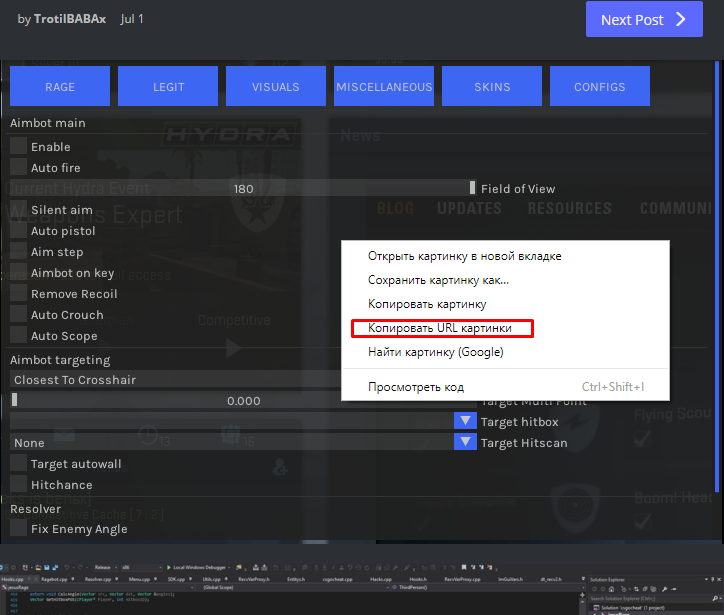Expand the Target Hitscan dropdown arrow

[x=465, y=442]
